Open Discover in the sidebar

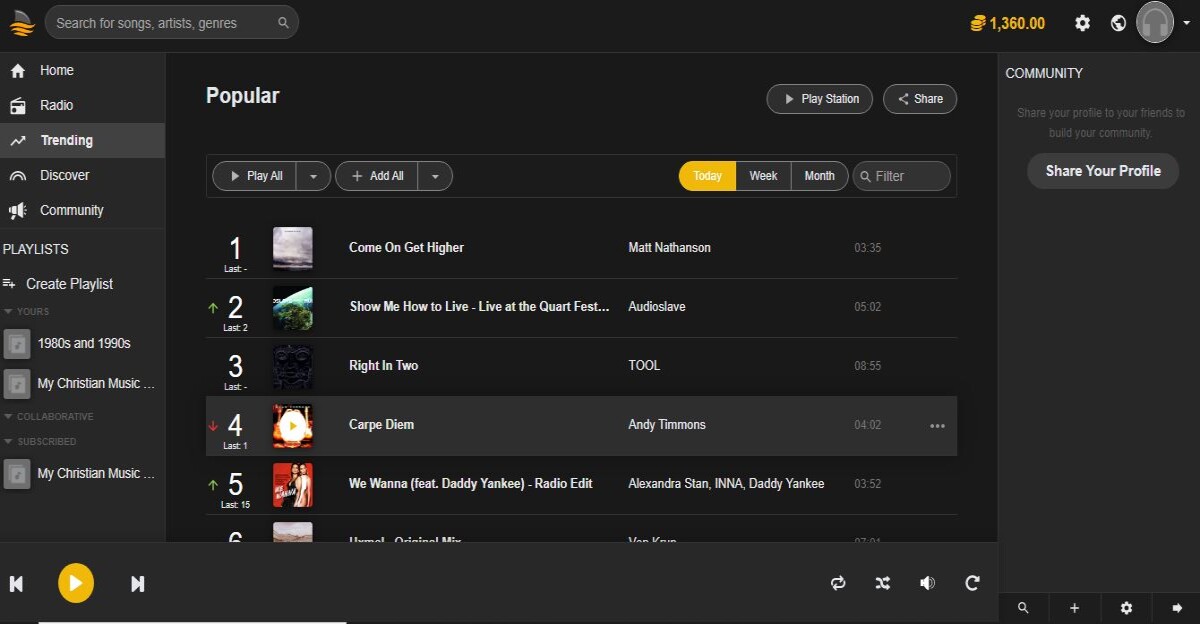pos(82,175)
